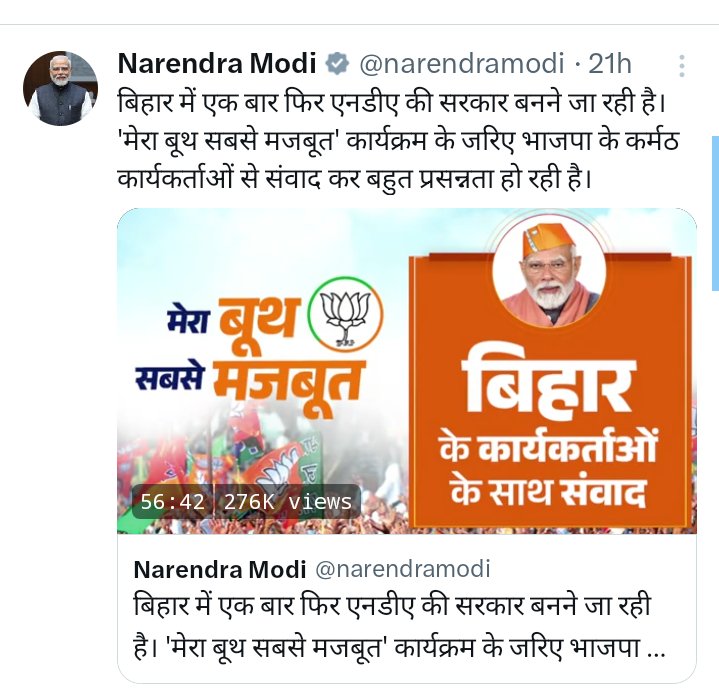Click the blue scrollbar on right edge
The image size is (719, 698).
[x=715, y=213]
